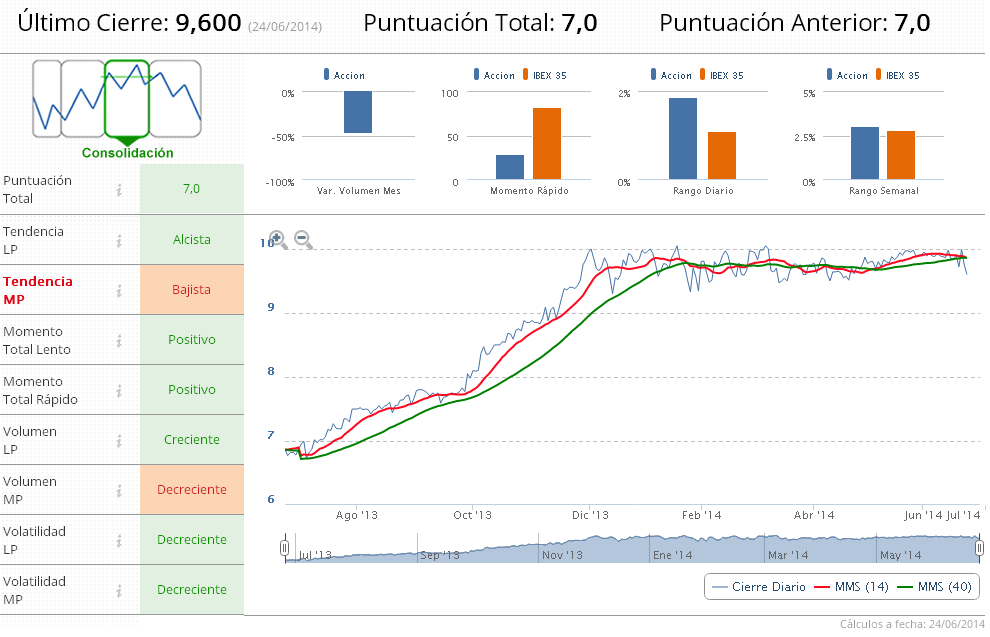Image resolution: width=990 pixels, height=637 pixels.
Task: Click the zoom in magnifier icon
Action: pyautogui.click(x=278, y=240)
